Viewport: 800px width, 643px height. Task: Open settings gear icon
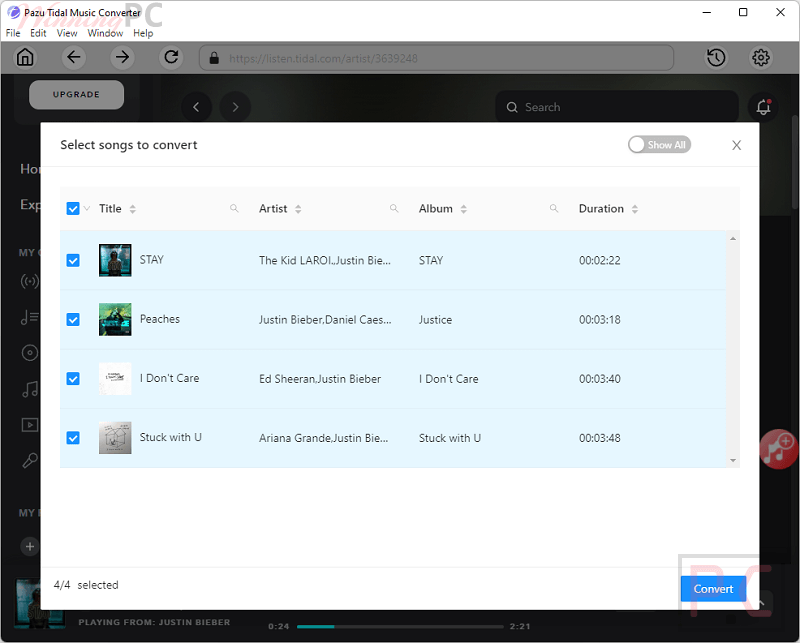point(761,58)
